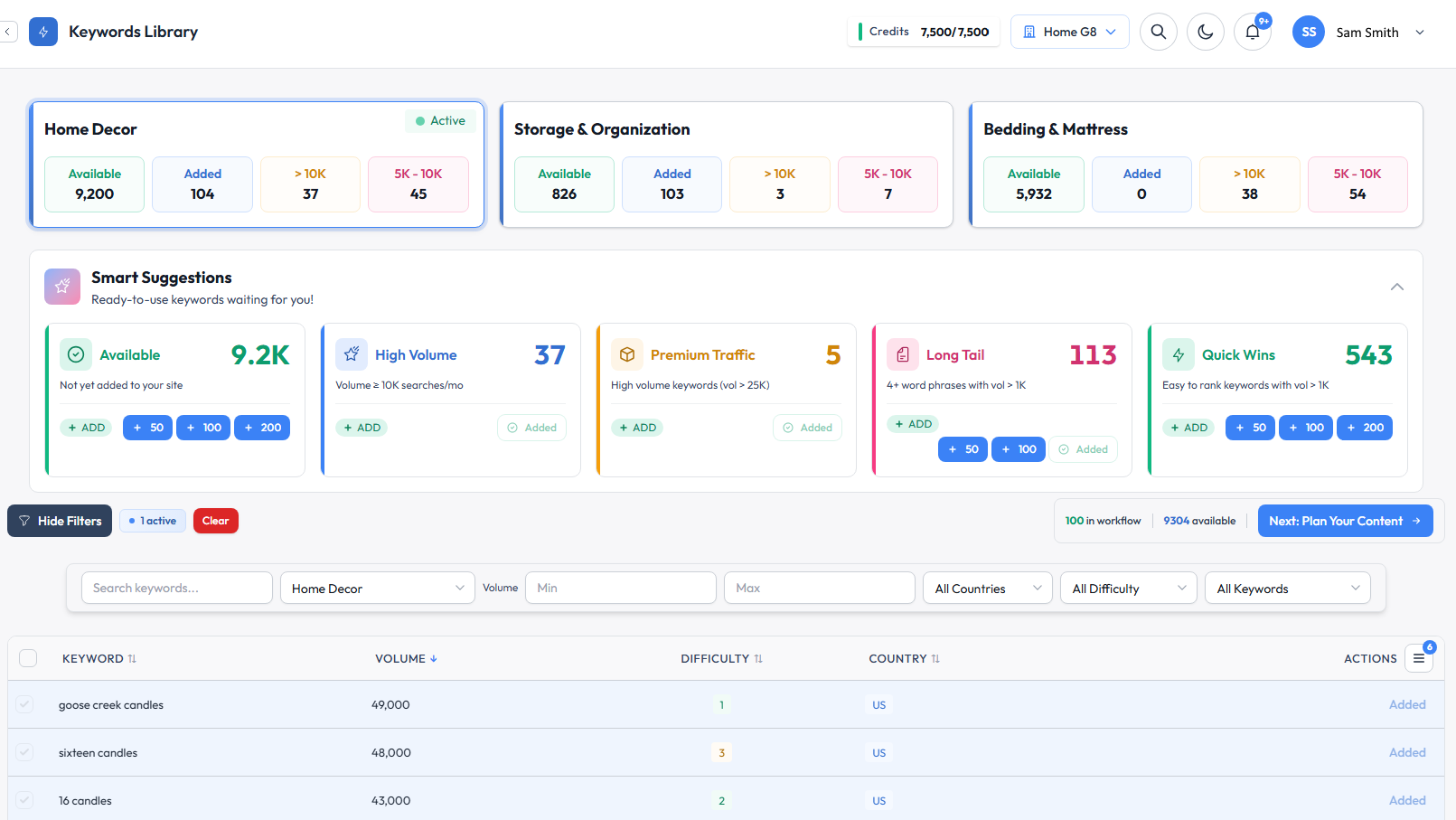Toggle checkbox for goose creek candles row

click(x=24, y=704)
